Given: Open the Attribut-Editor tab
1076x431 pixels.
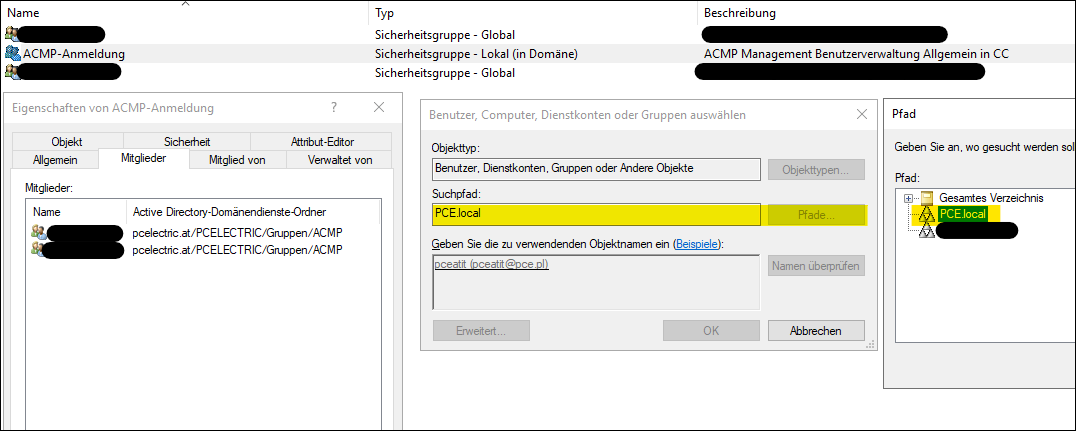Looking at the screenshot, I should 322,142.
